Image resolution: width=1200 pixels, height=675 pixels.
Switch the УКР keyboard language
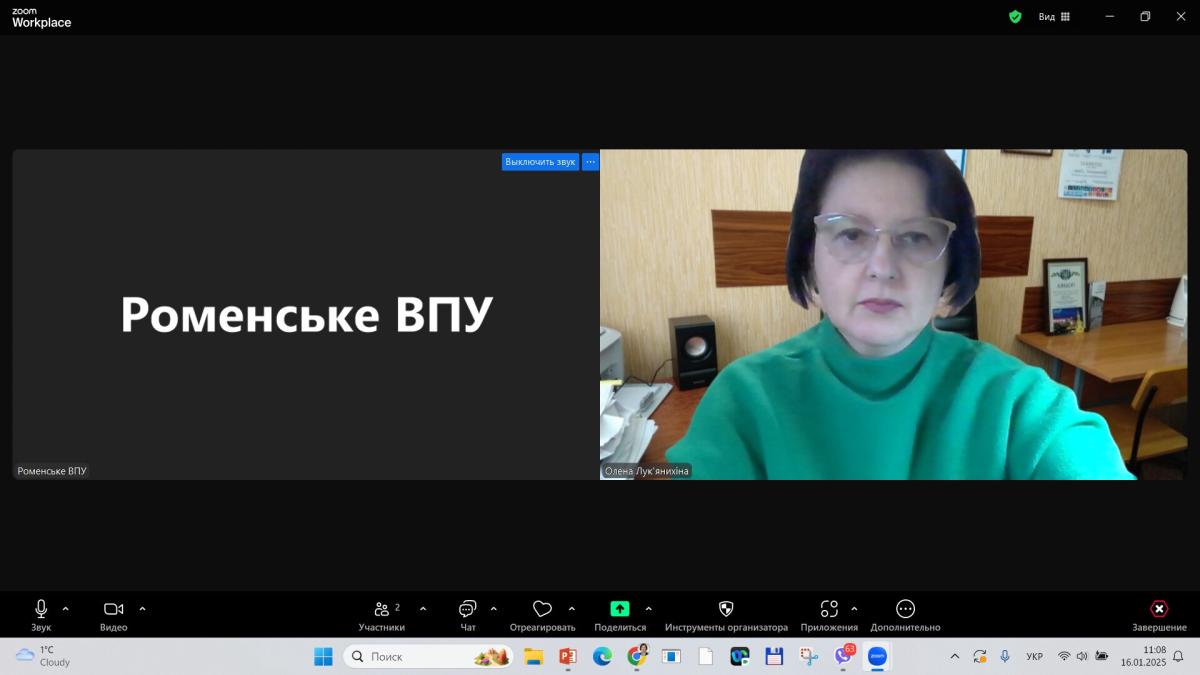coord(1035,657)
